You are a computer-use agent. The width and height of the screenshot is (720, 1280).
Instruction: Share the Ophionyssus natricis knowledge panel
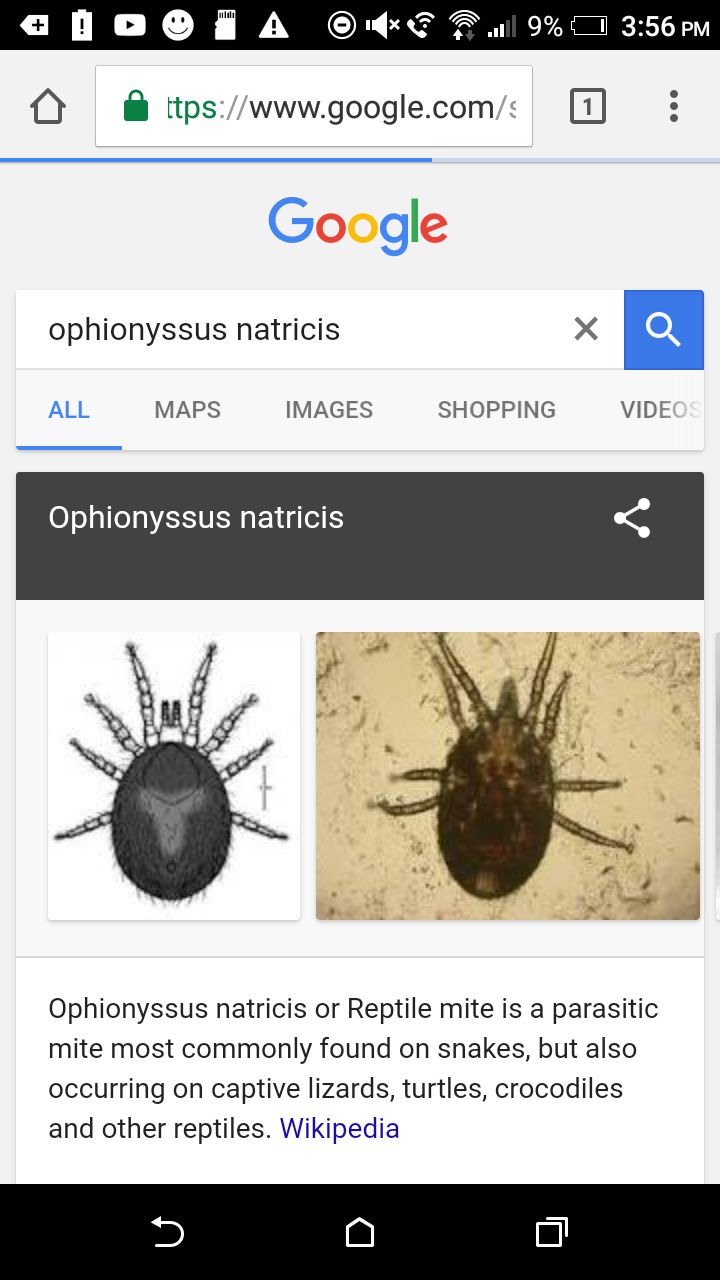coord(632,518)
